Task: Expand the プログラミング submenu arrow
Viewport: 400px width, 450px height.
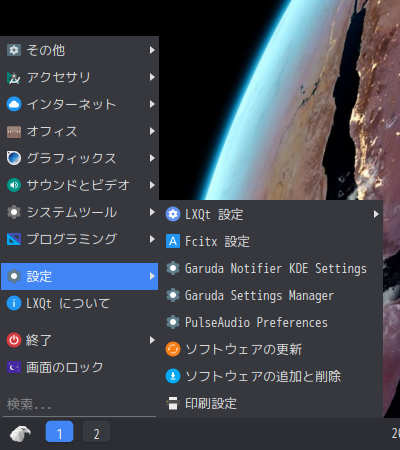Action: (152, 239)
